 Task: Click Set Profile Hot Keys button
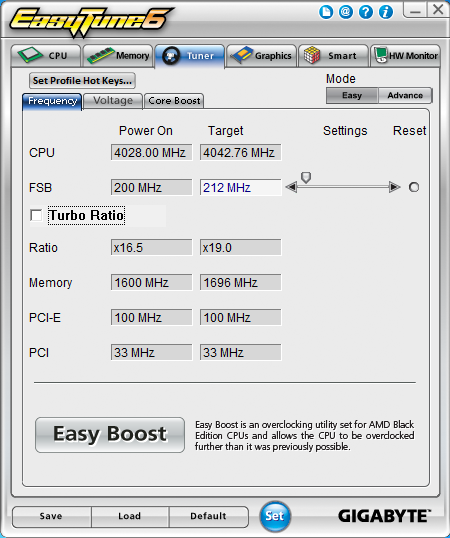point(82,81)
